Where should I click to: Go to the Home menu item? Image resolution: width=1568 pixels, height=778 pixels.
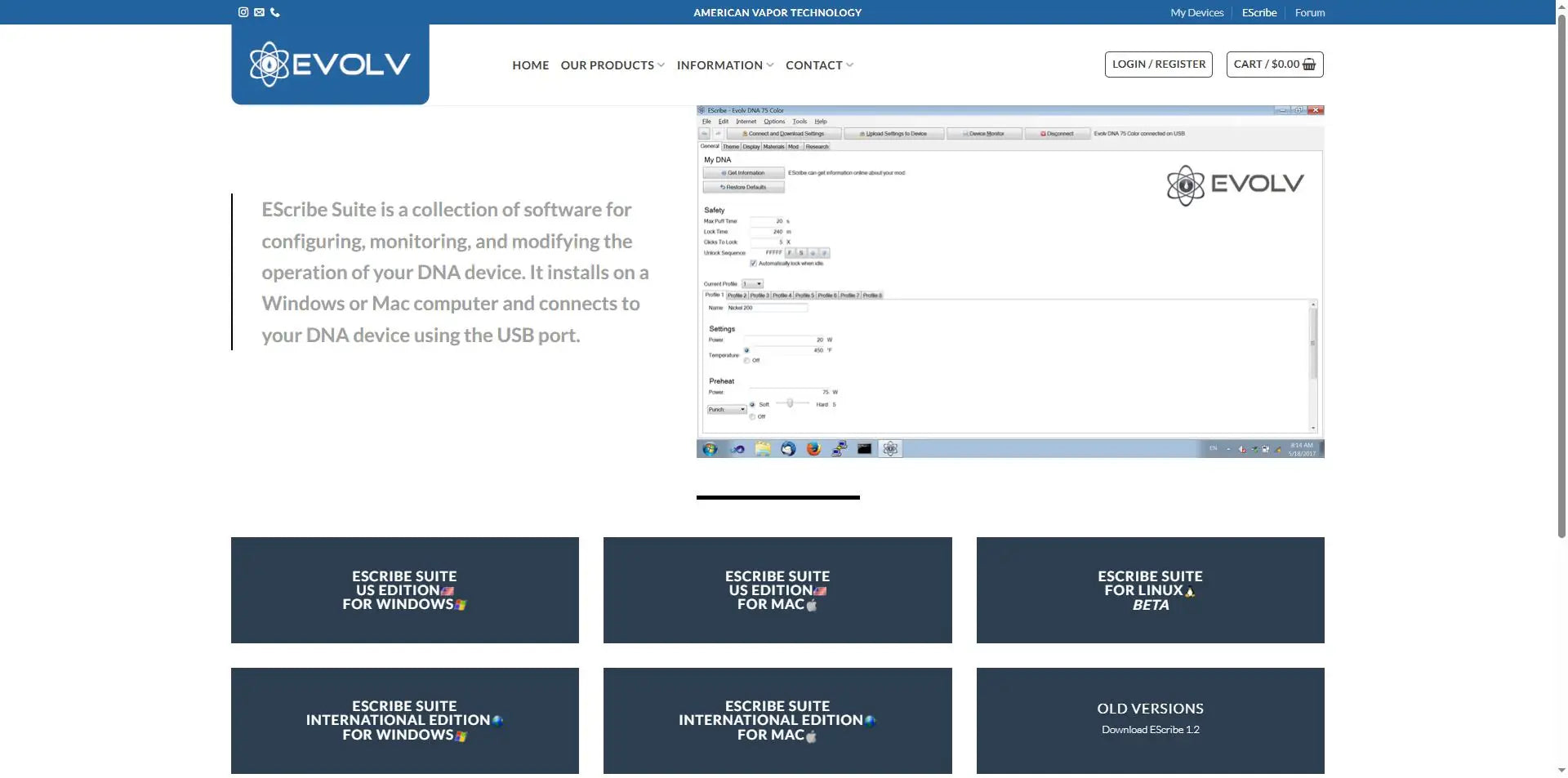click(530, 65)
